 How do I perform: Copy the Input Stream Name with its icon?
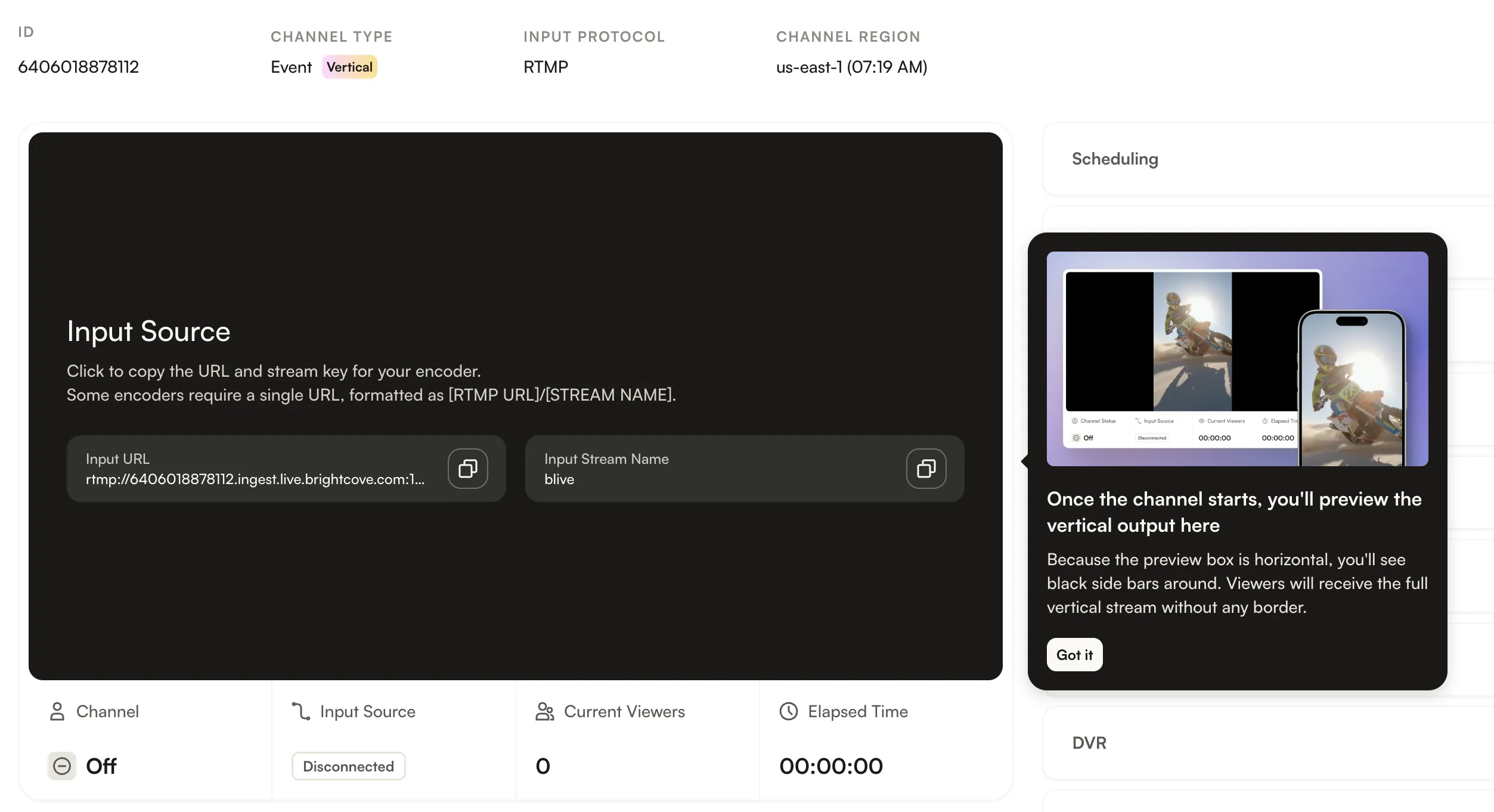click(x=926, y=469)
